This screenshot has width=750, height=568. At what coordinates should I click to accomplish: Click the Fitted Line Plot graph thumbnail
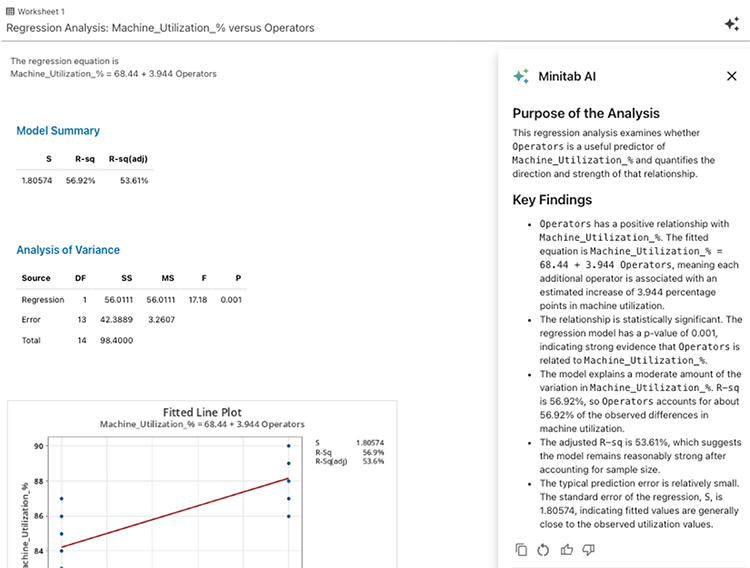pos(202,484)
